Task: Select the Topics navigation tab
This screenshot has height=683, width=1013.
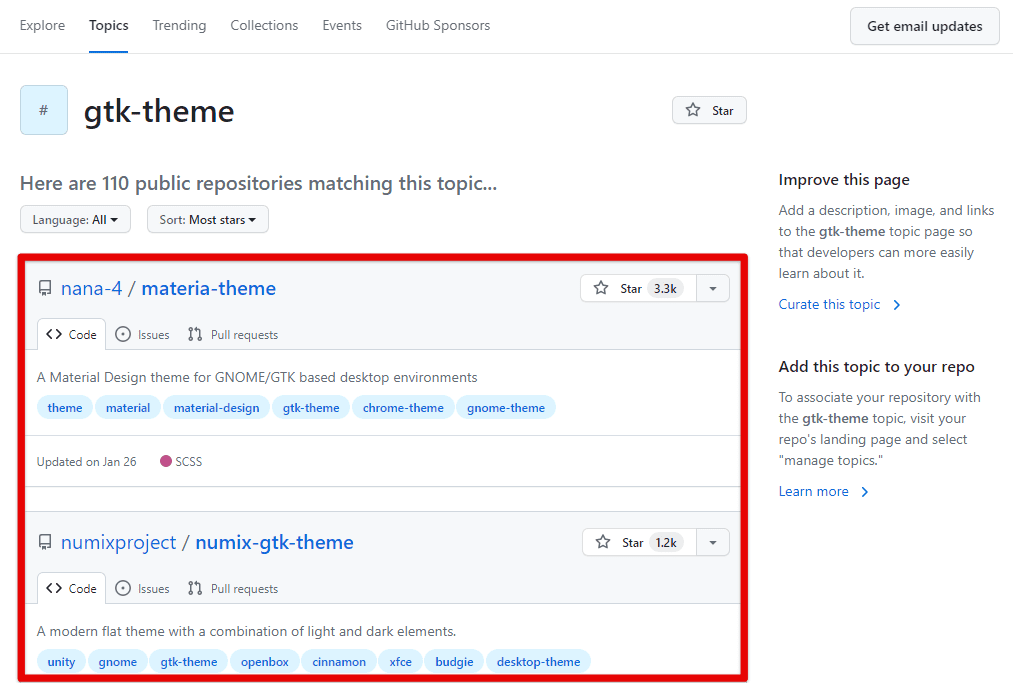Action: point(109,25)
